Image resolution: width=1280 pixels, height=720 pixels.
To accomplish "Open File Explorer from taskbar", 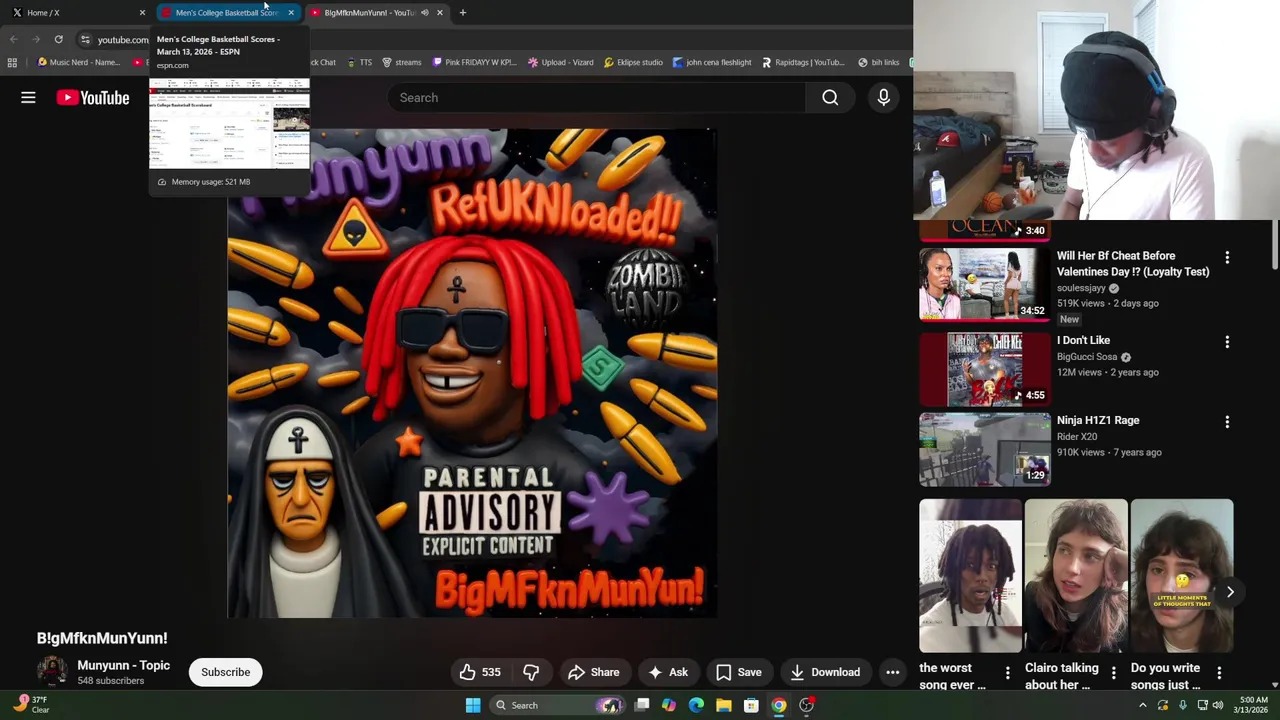I will tap(724, 705).
